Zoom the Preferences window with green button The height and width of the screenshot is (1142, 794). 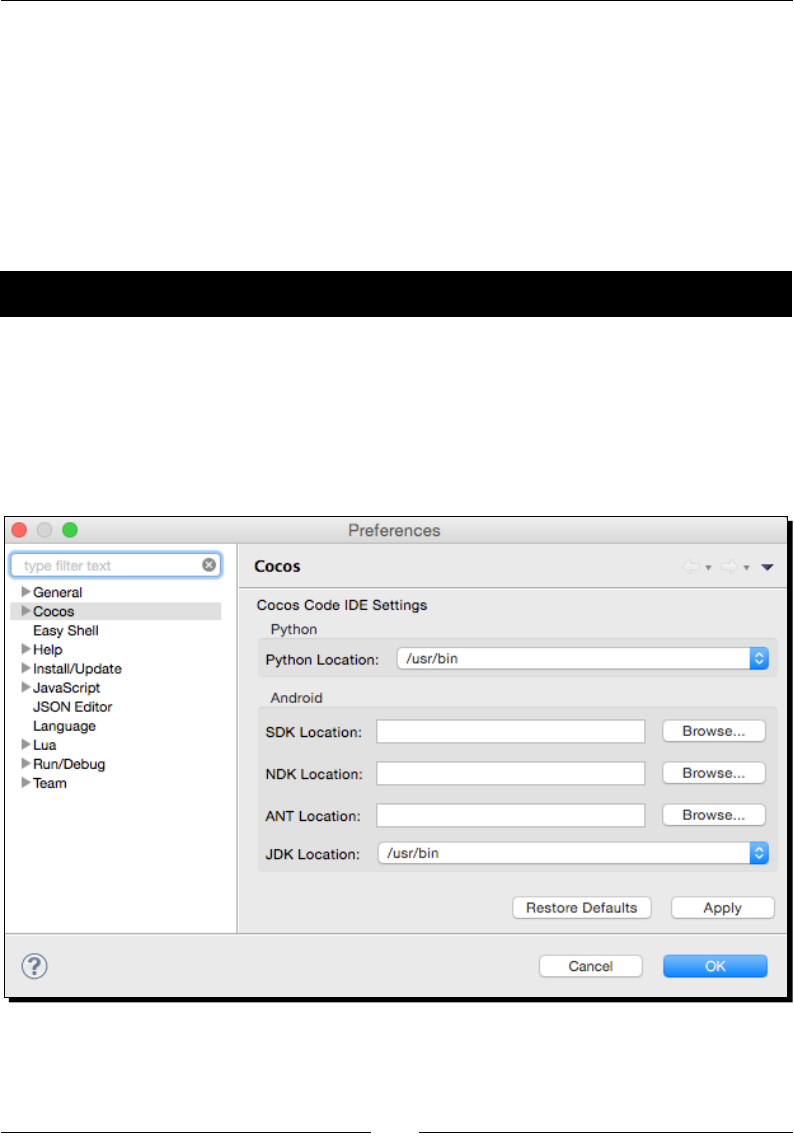tap(70, 530)
